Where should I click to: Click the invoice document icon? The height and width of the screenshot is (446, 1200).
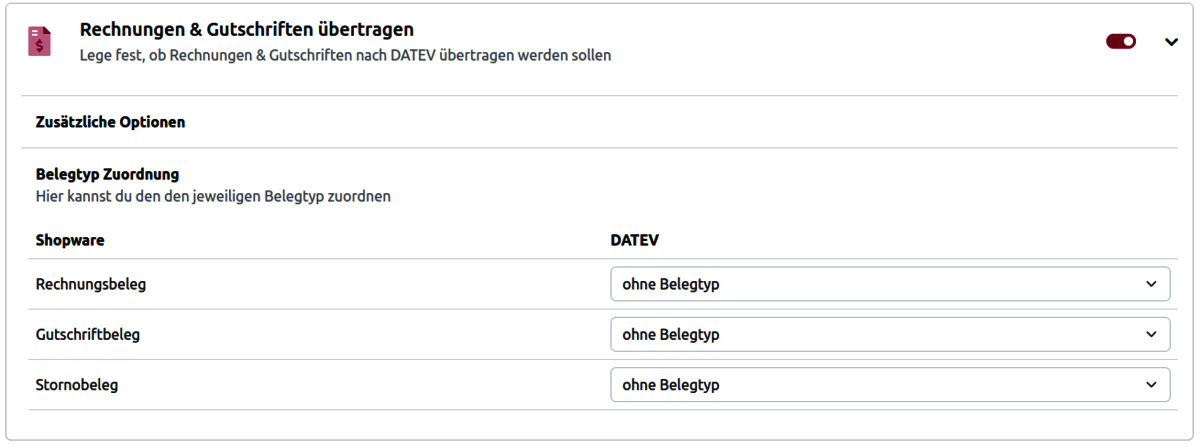pyautogui.click(x=39, y=42)
